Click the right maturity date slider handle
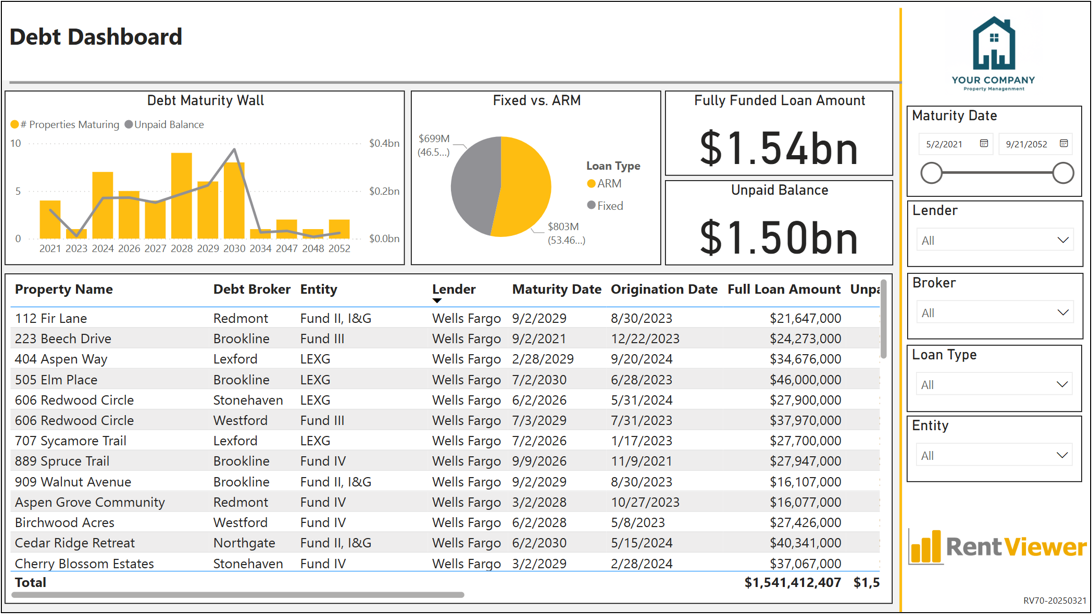The width and height of the screenshot is (1092, 614). pos(1063,173)
